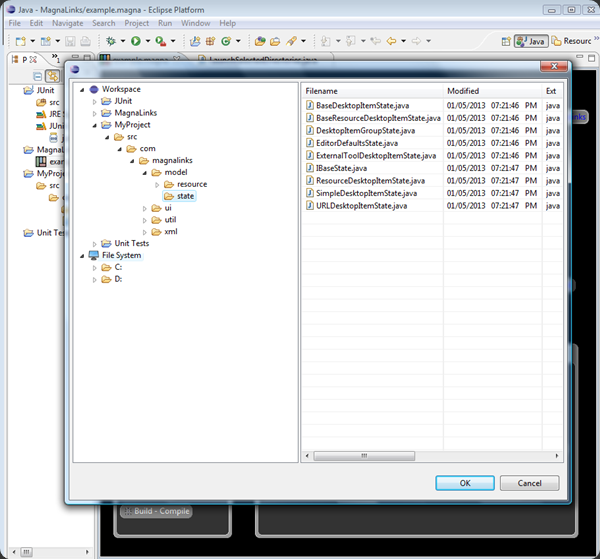
Task: Open the dropdown next to Debug button
Action: tap(123, 41)
